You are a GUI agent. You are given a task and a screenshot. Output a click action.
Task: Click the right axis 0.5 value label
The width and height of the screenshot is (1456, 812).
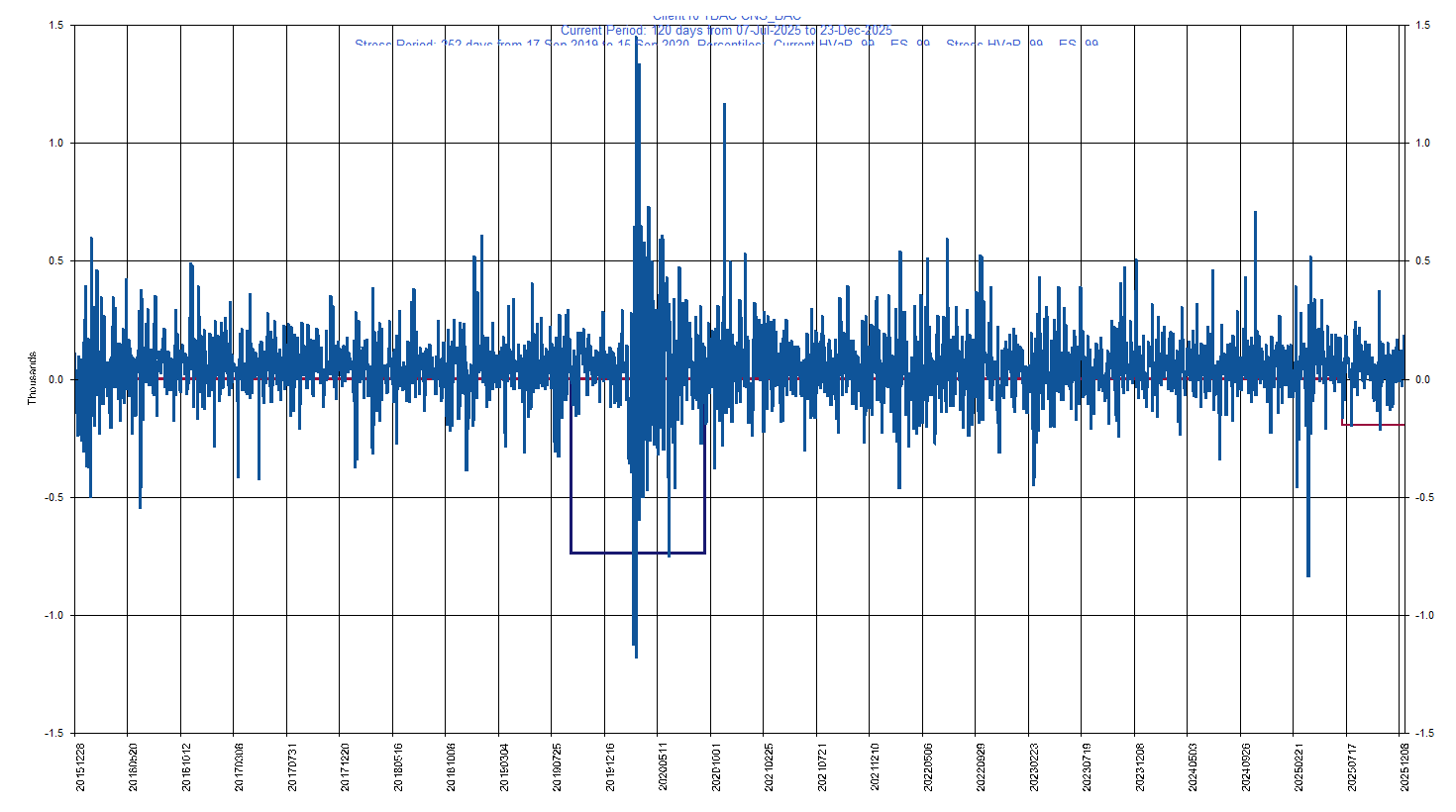click(1422, 261)
